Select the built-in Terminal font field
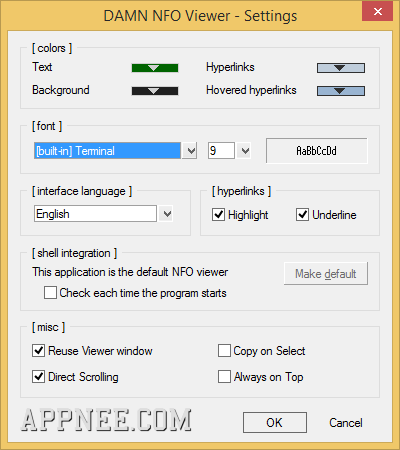 (x=107, y=151)
